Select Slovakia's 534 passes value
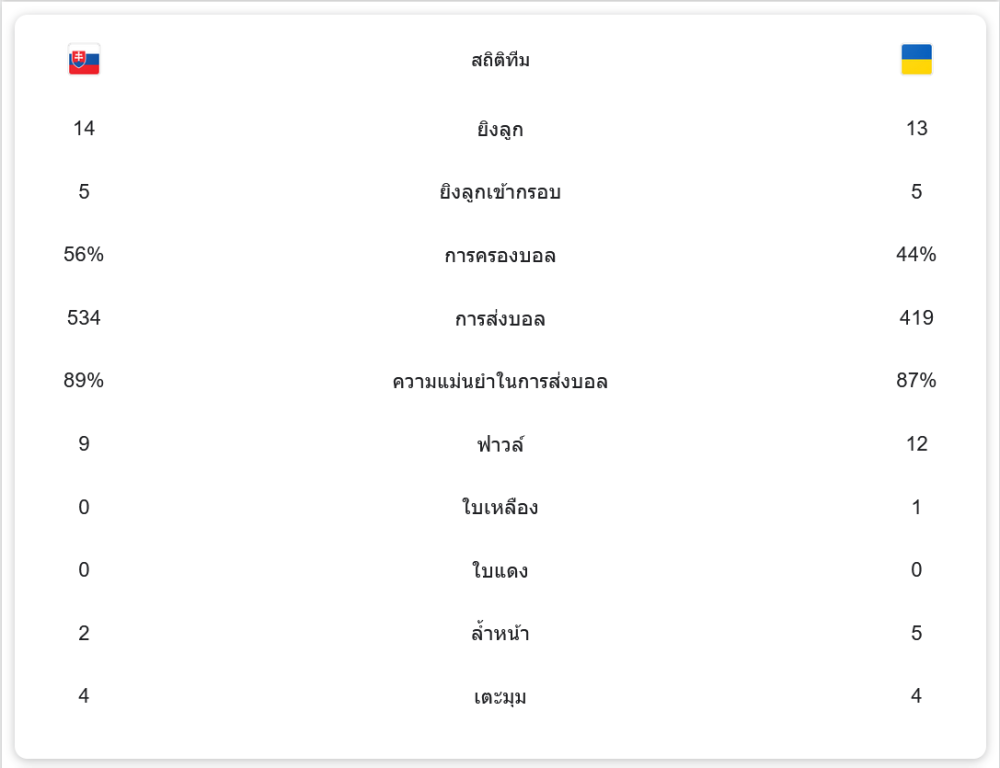The height and width of the screenshot is (768, 1000). (x=84, y=318)
